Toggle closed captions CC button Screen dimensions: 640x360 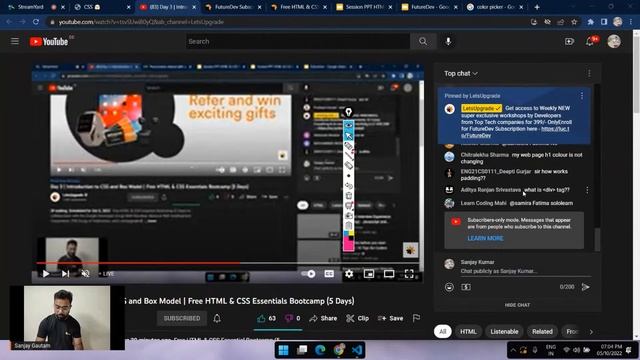(329, 273)
